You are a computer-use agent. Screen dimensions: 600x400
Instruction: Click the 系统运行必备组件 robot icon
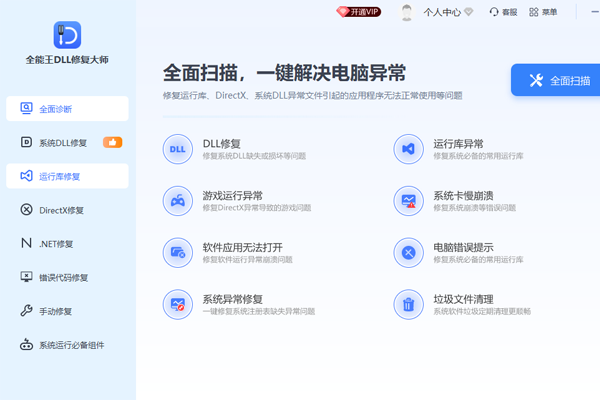tap(26, 344)
